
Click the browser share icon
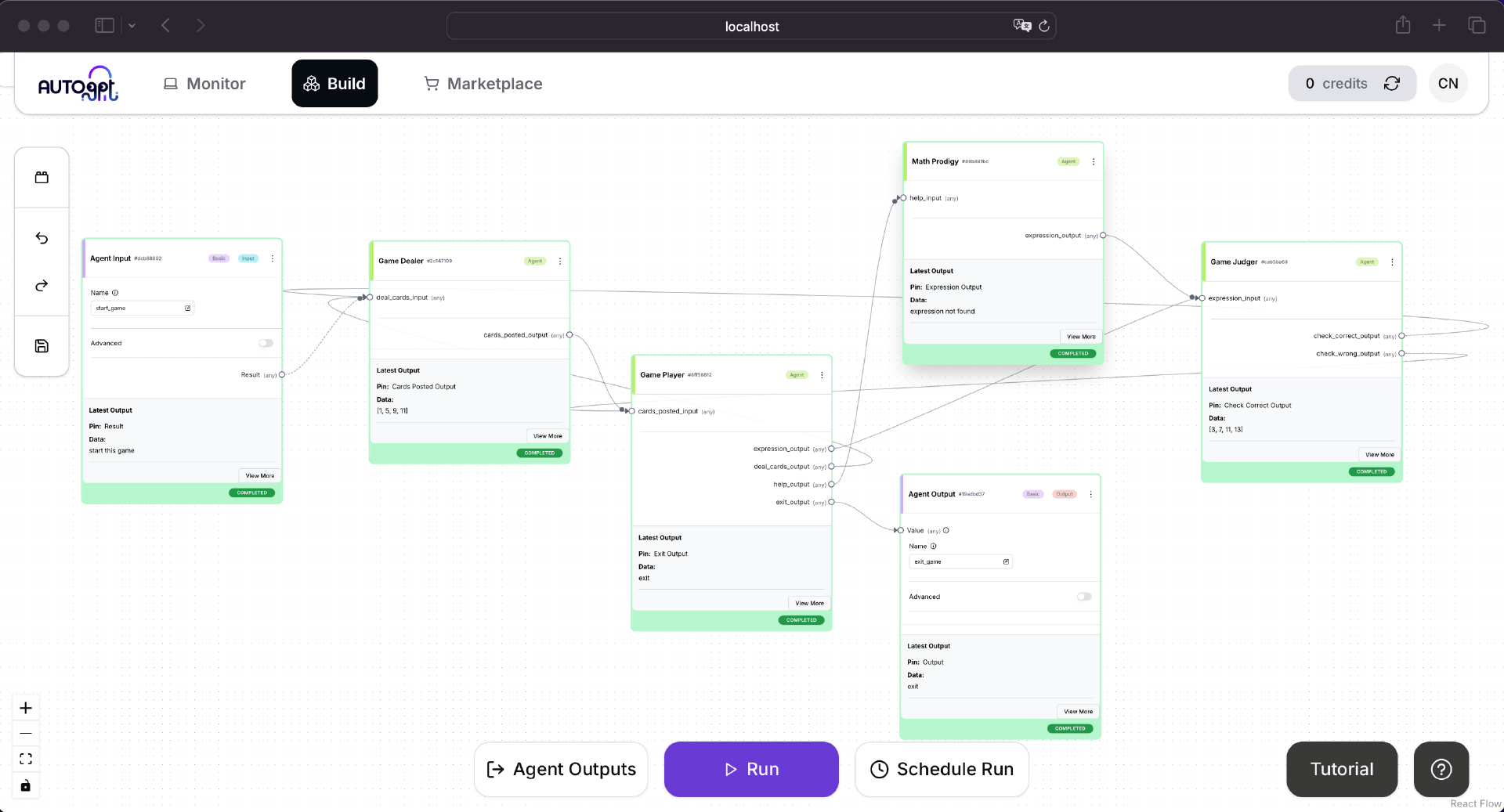point(1403,25)
